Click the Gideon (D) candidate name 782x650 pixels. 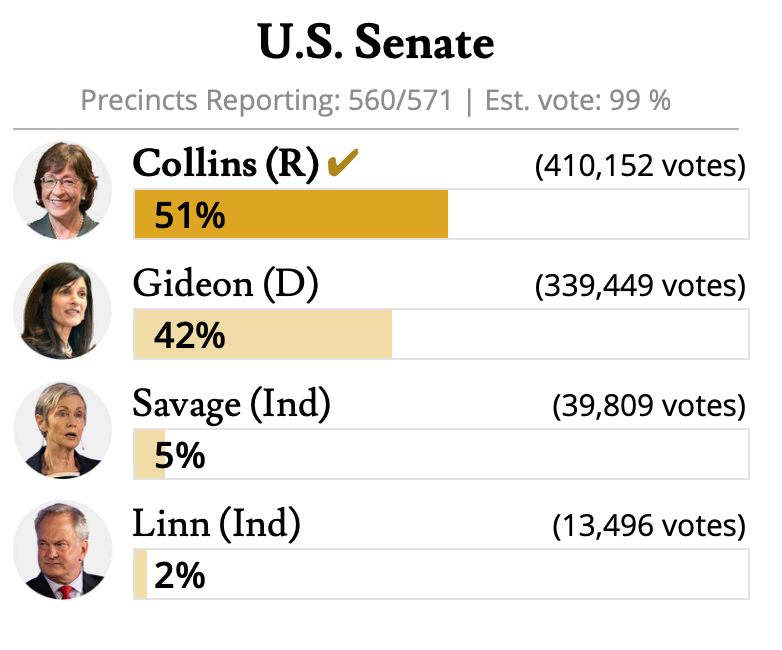[x=225, y=285]
